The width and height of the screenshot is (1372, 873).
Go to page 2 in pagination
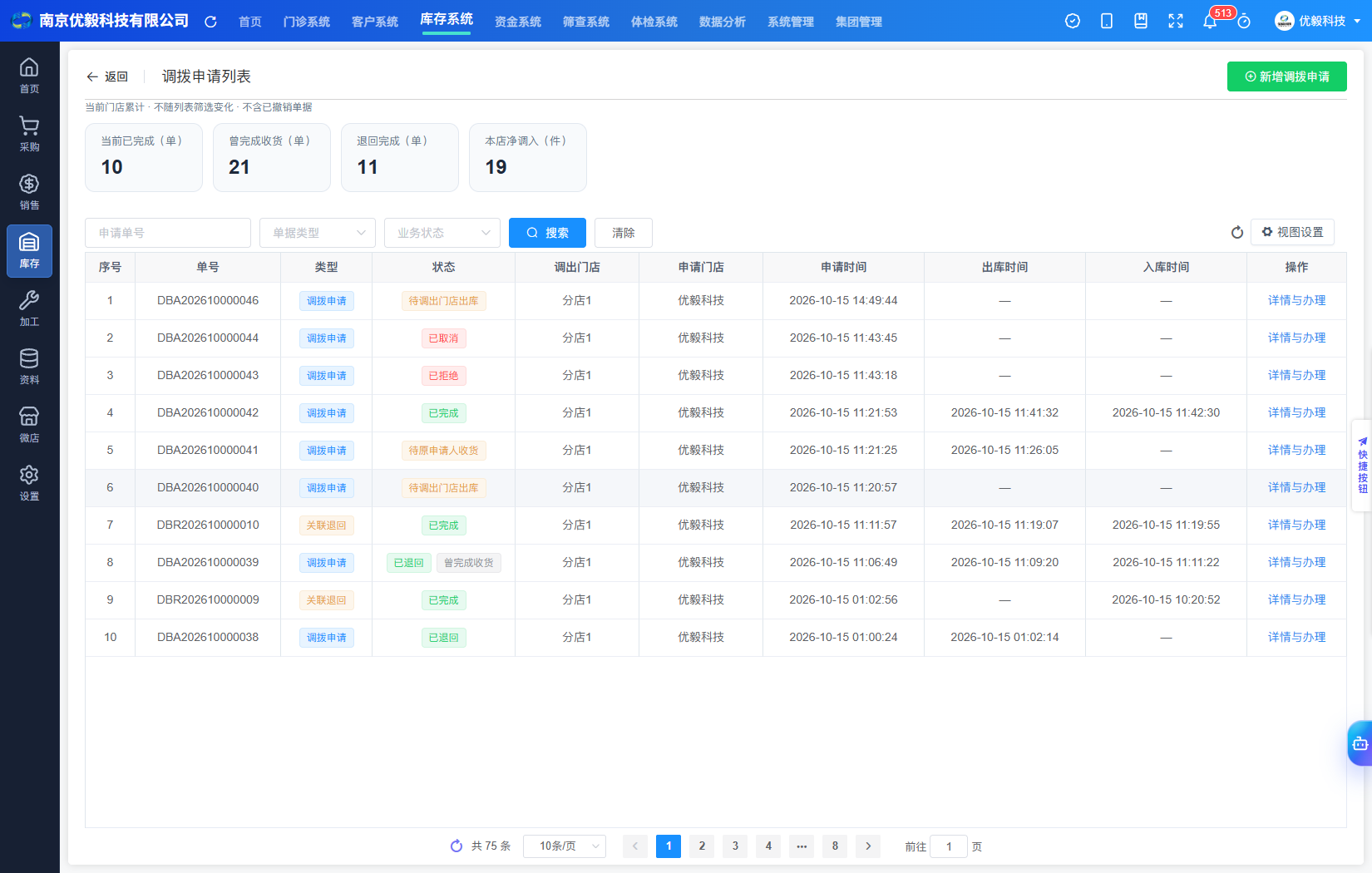pos(702,846)
